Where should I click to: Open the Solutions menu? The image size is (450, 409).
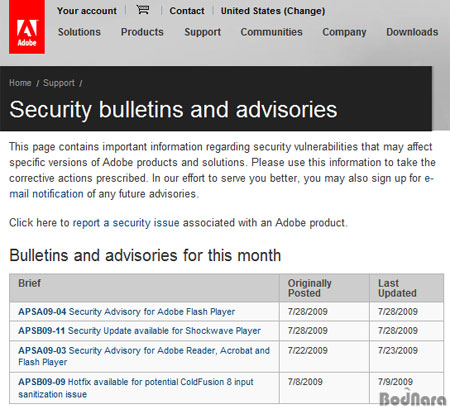tap(79, 32)
